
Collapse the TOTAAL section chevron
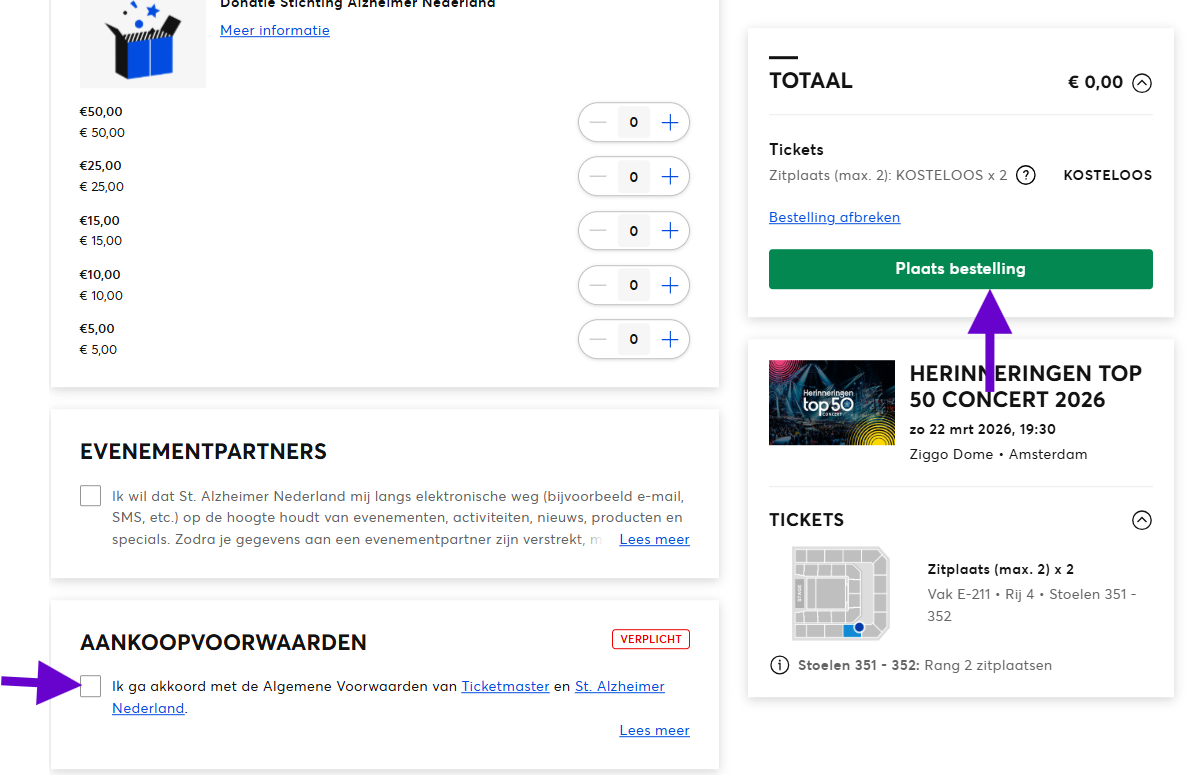(1142, 83)
